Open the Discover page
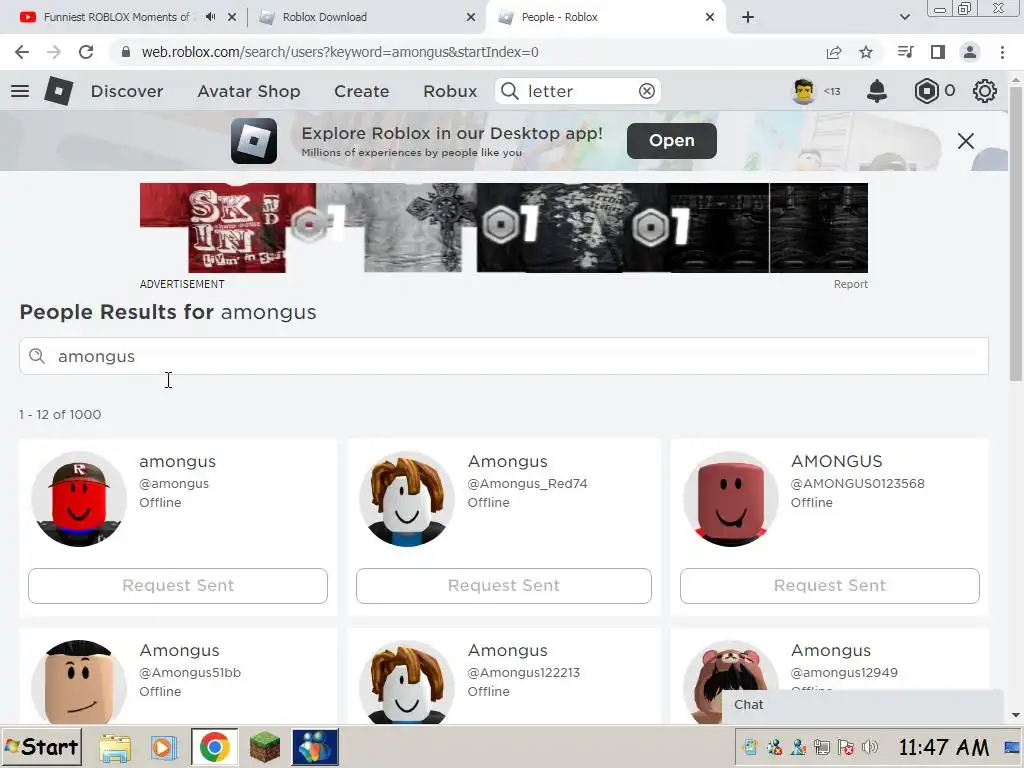This screenshot has width=1024, height=768. click(127, 91)
